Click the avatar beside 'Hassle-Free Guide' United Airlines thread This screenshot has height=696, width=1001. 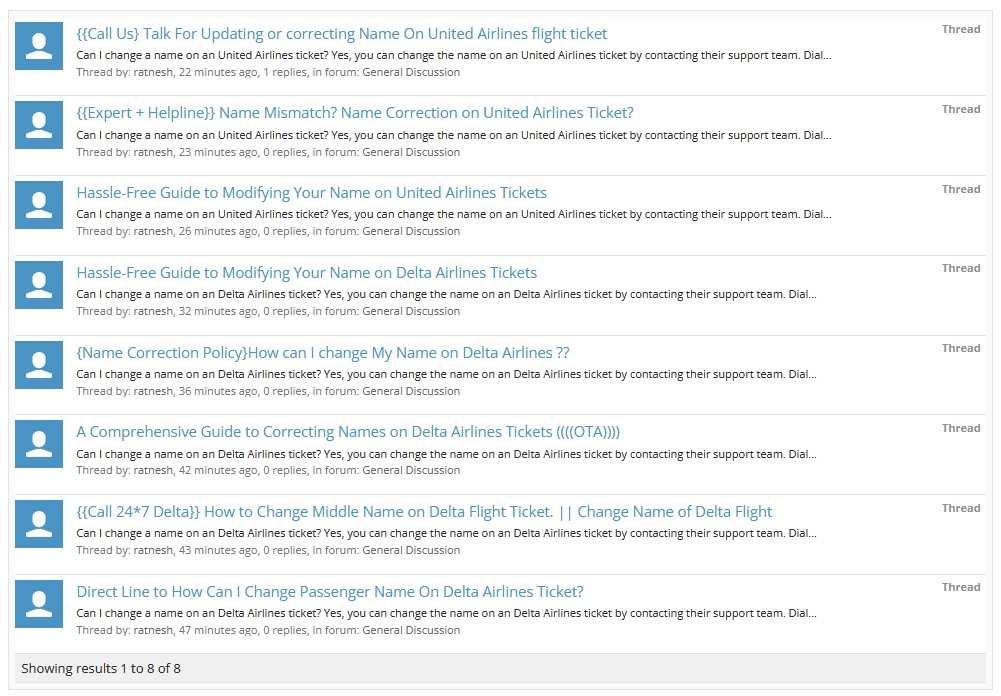[x=39, y=205]
